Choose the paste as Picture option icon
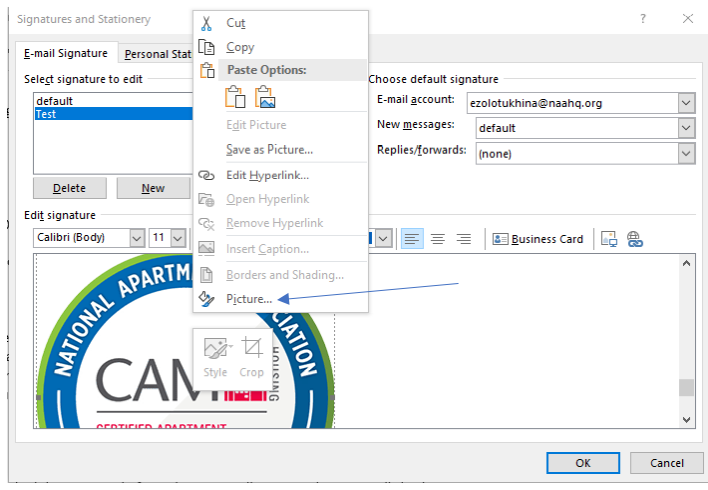This screenshot has height=490, width=708. pos(265,97)
